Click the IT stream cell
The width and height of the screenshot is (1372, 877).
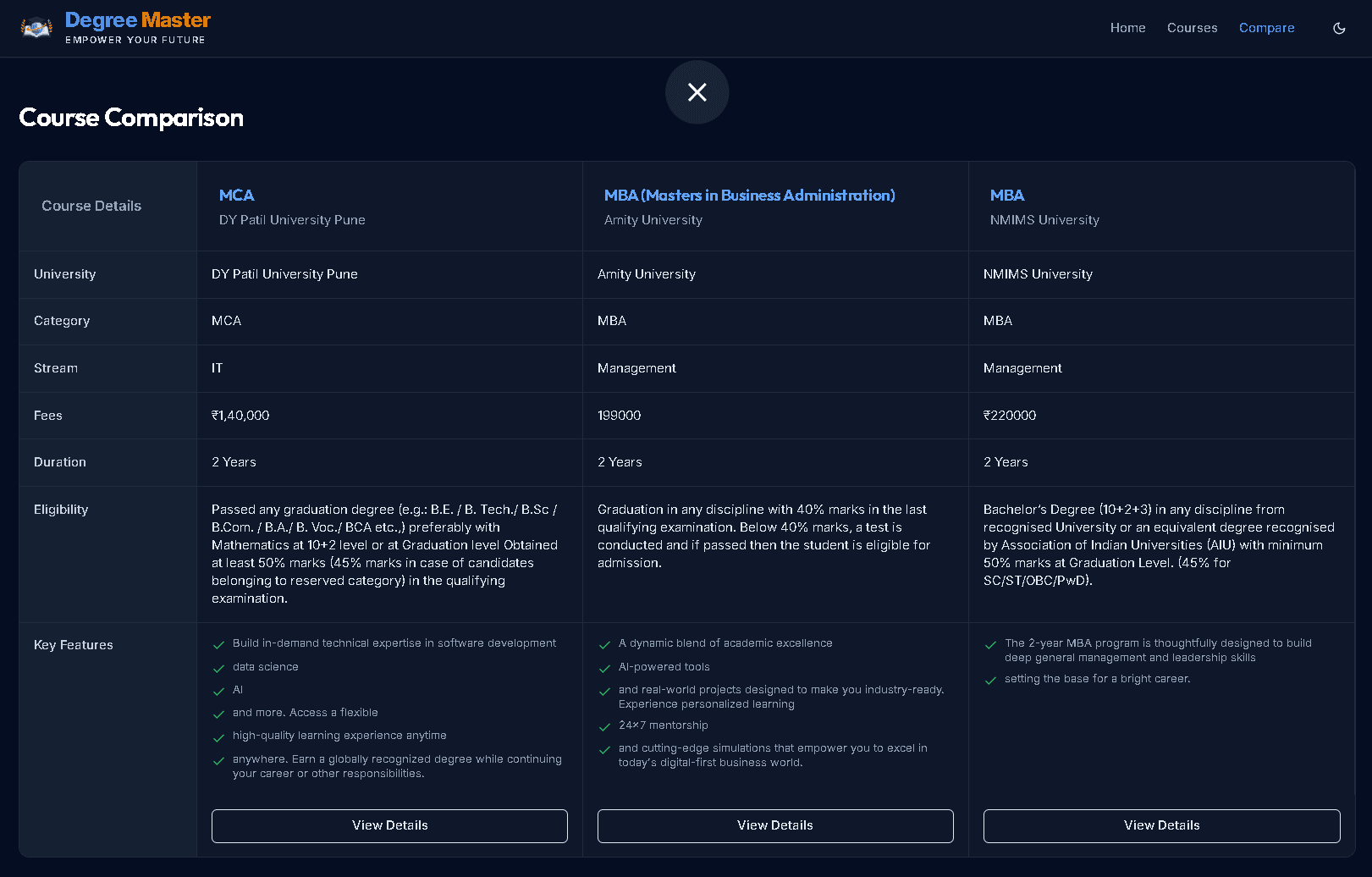217,368
